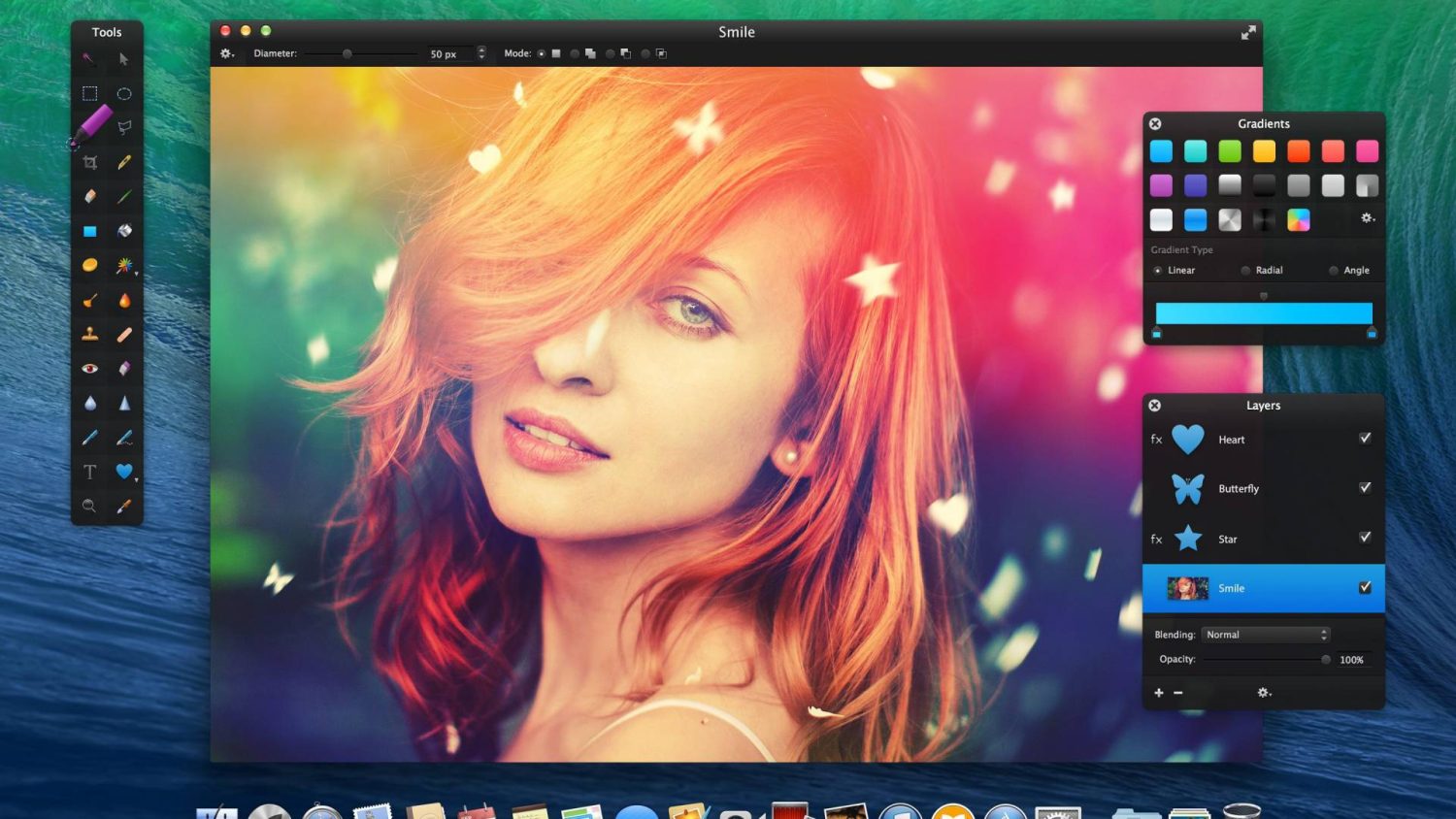Select the Elliptical Marquee tool
1456x819 pixels.
point(124,94)
